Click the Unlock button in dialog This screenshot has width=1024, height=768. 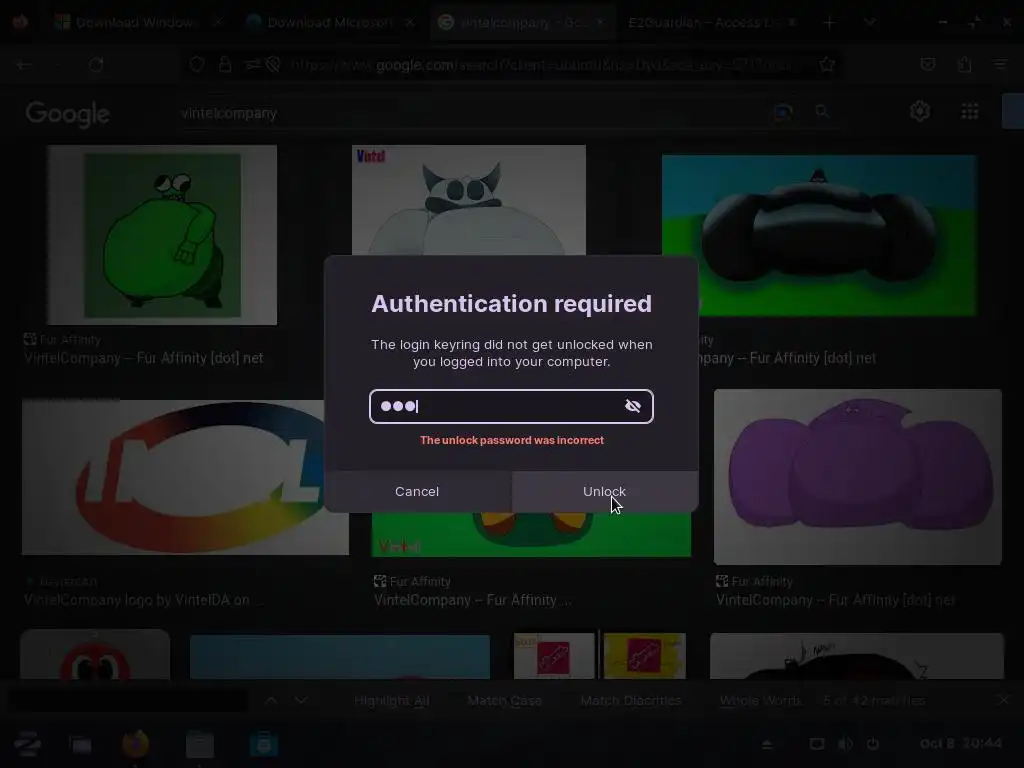(x=605, y=491)
